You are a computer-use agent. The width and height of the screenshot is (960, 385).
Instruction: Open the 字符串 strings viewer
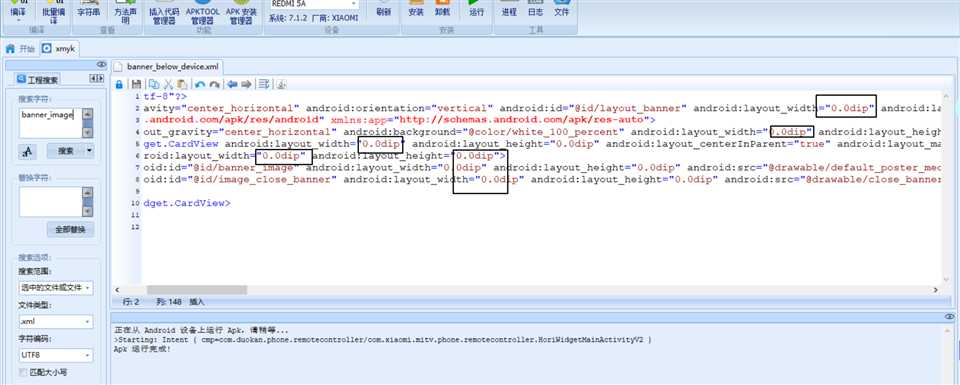(x=88, y=9)
